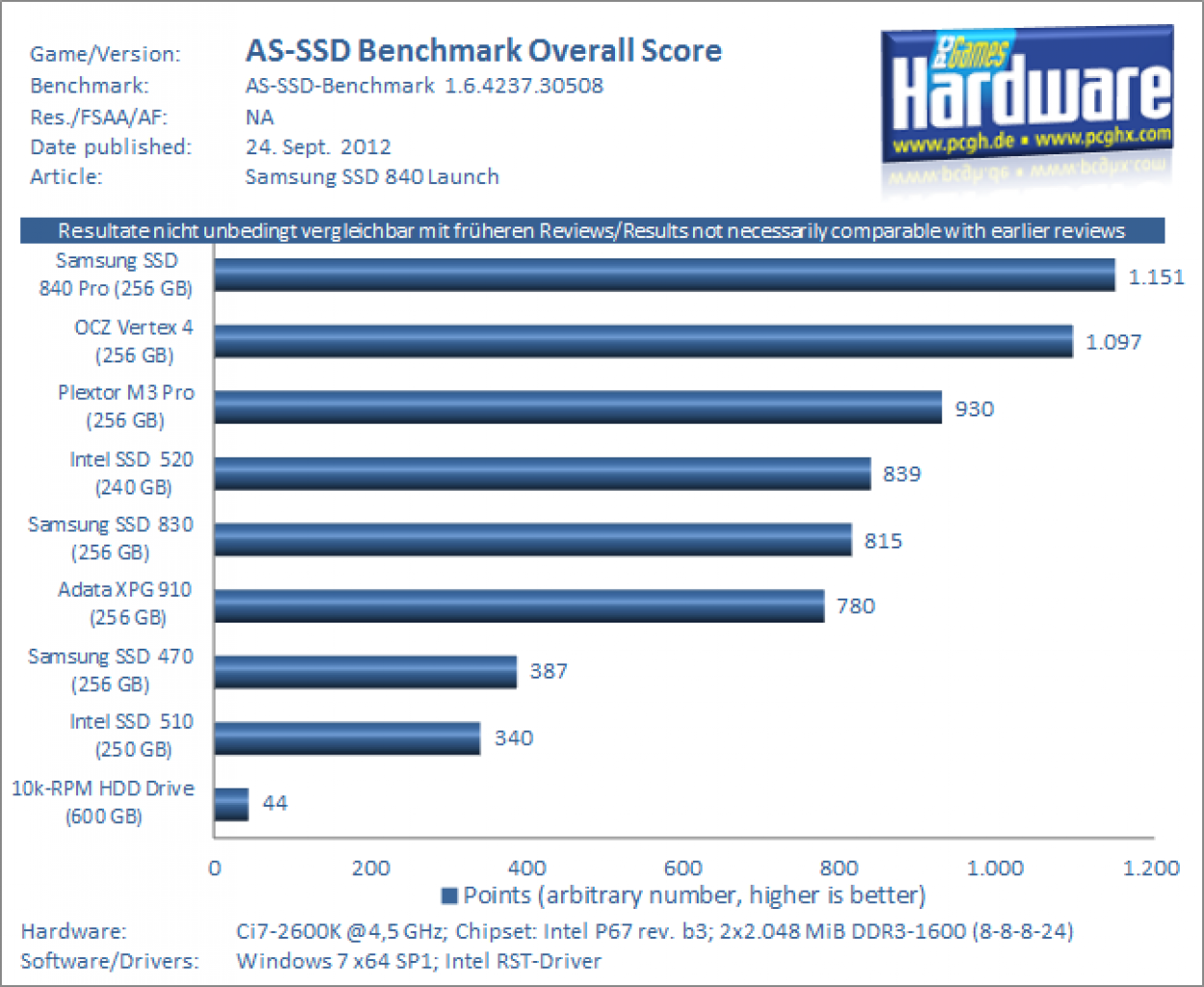Click the score value 1.097
Image resolution: width=1204 pixels, height=987 pixels.
pyautogui.click(x=1113, y=342)
